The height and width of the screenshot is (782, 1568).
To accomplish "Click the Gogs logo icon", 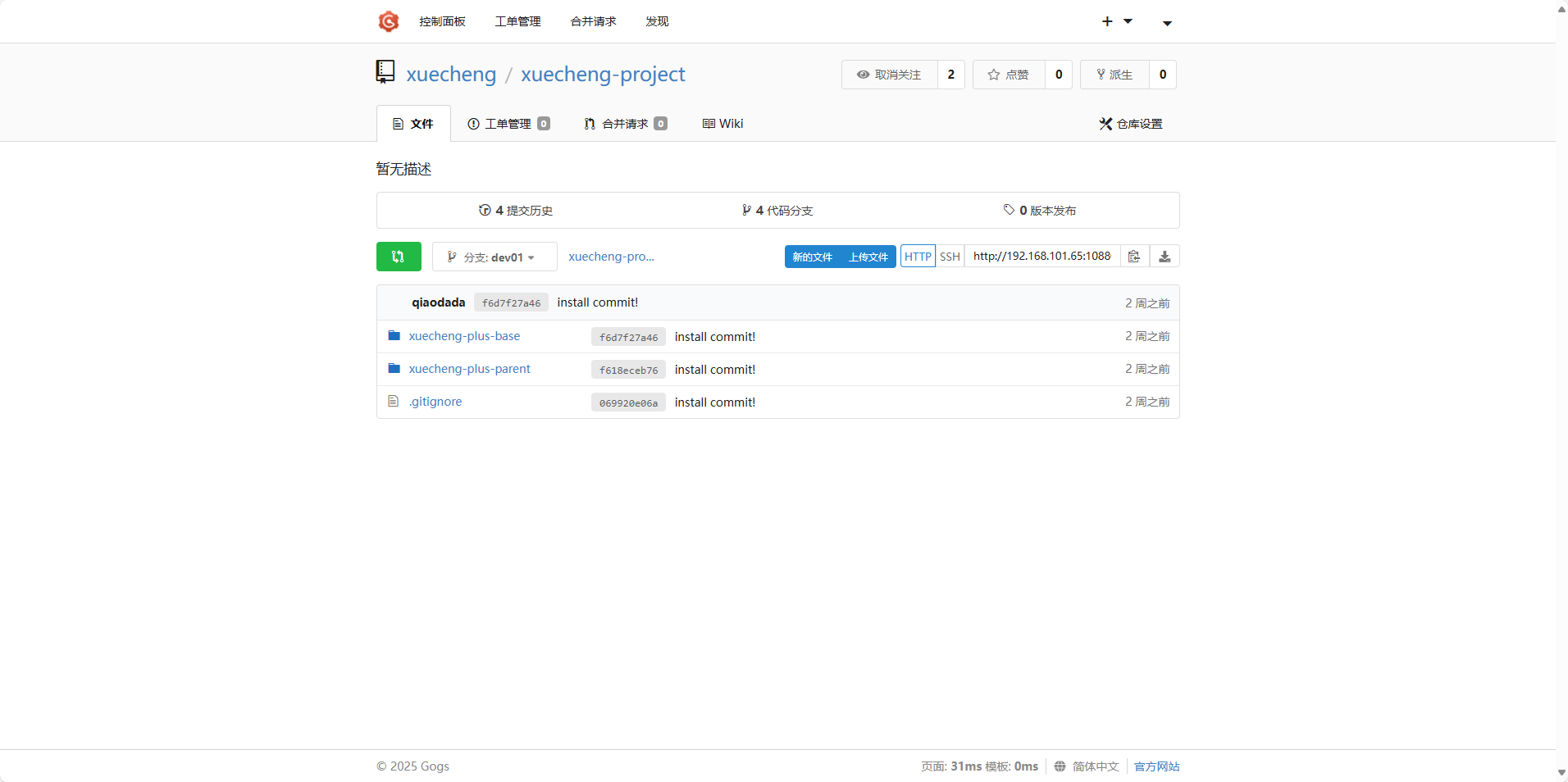I will (x=388, y=21).
